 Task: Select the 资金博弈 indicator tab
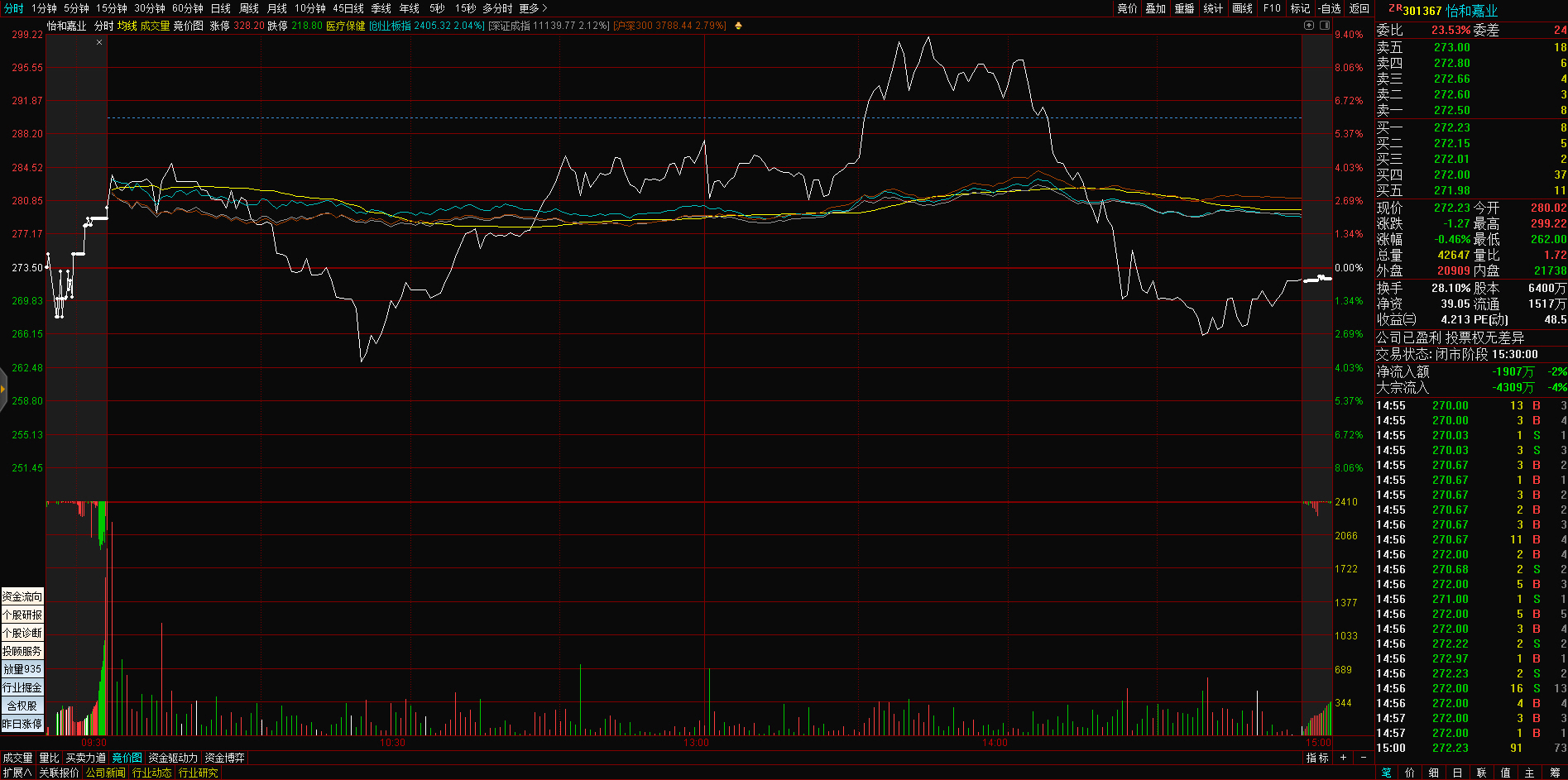(224, 758)
